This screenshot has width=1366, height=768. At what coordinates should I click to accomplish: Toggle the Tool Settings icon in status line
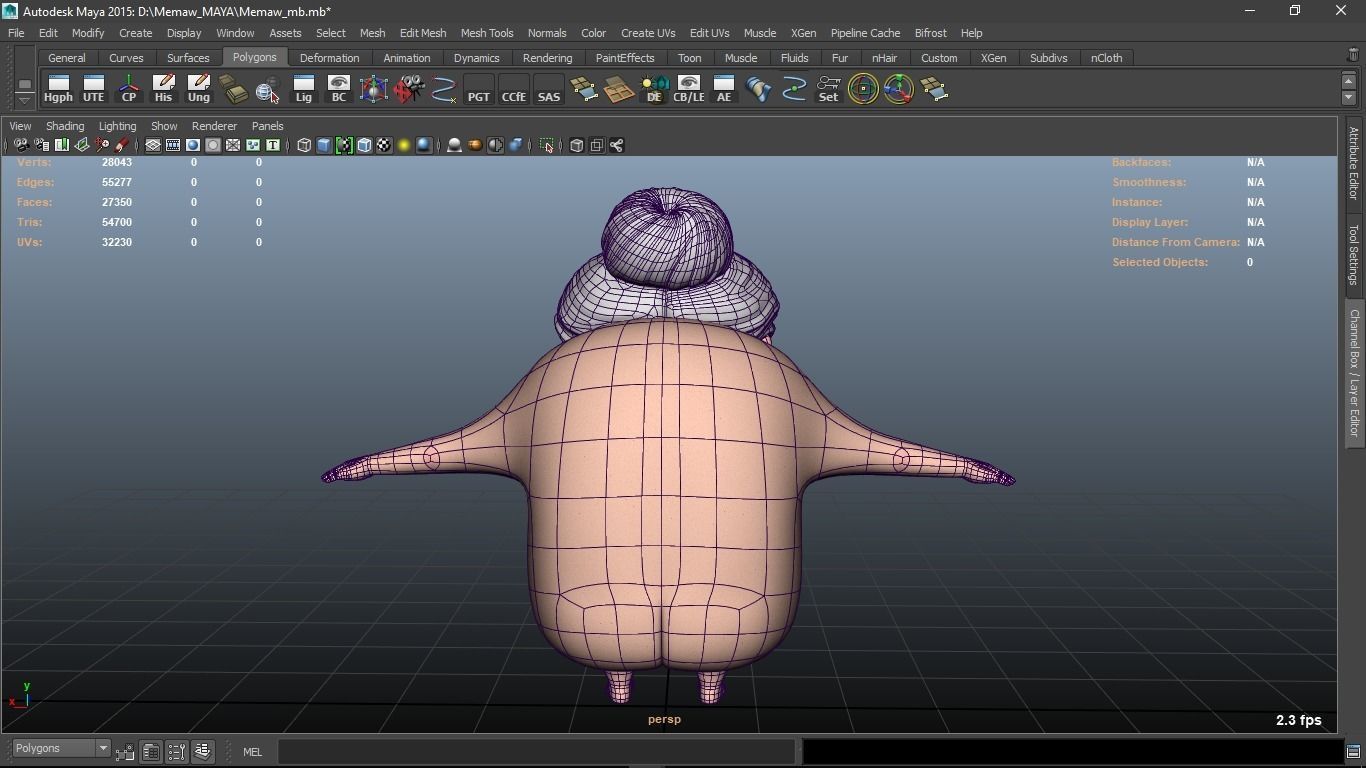(x=177, y=751)
